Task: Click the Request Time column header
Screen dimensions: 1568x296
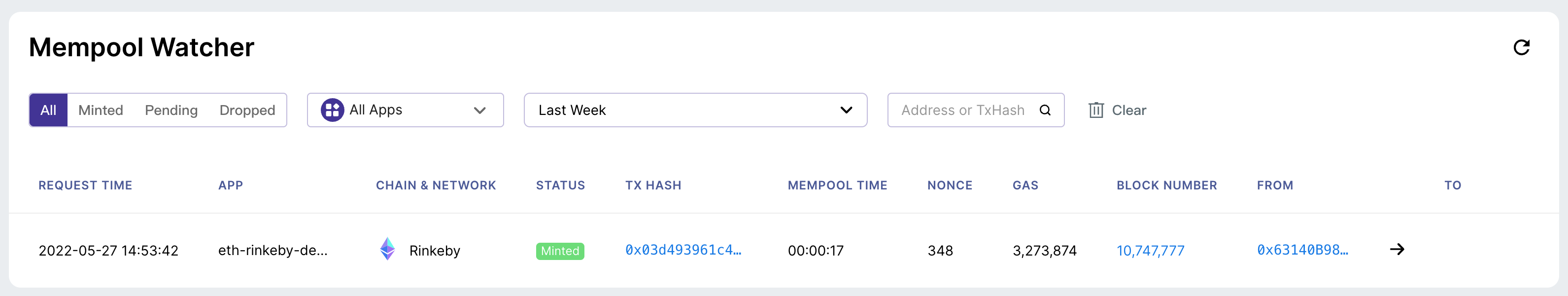Action: [x=85, y=185]
